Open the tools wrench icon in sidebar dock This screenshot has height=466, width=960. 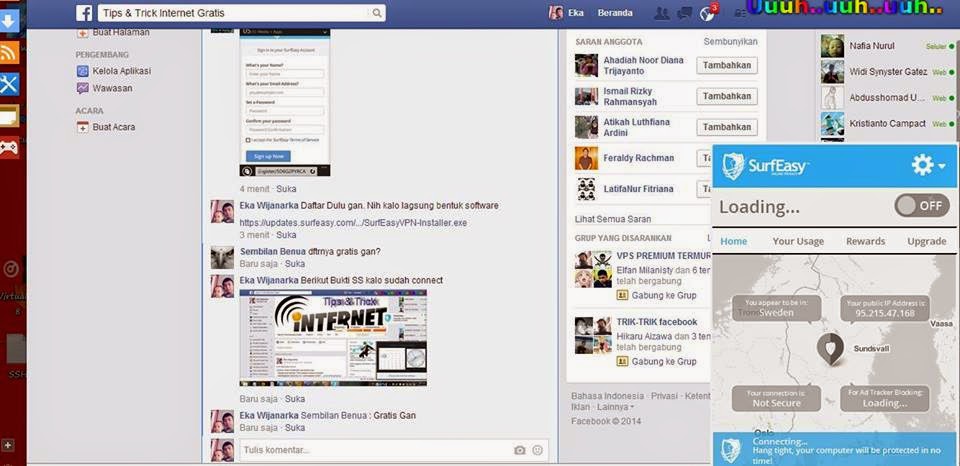9,84
